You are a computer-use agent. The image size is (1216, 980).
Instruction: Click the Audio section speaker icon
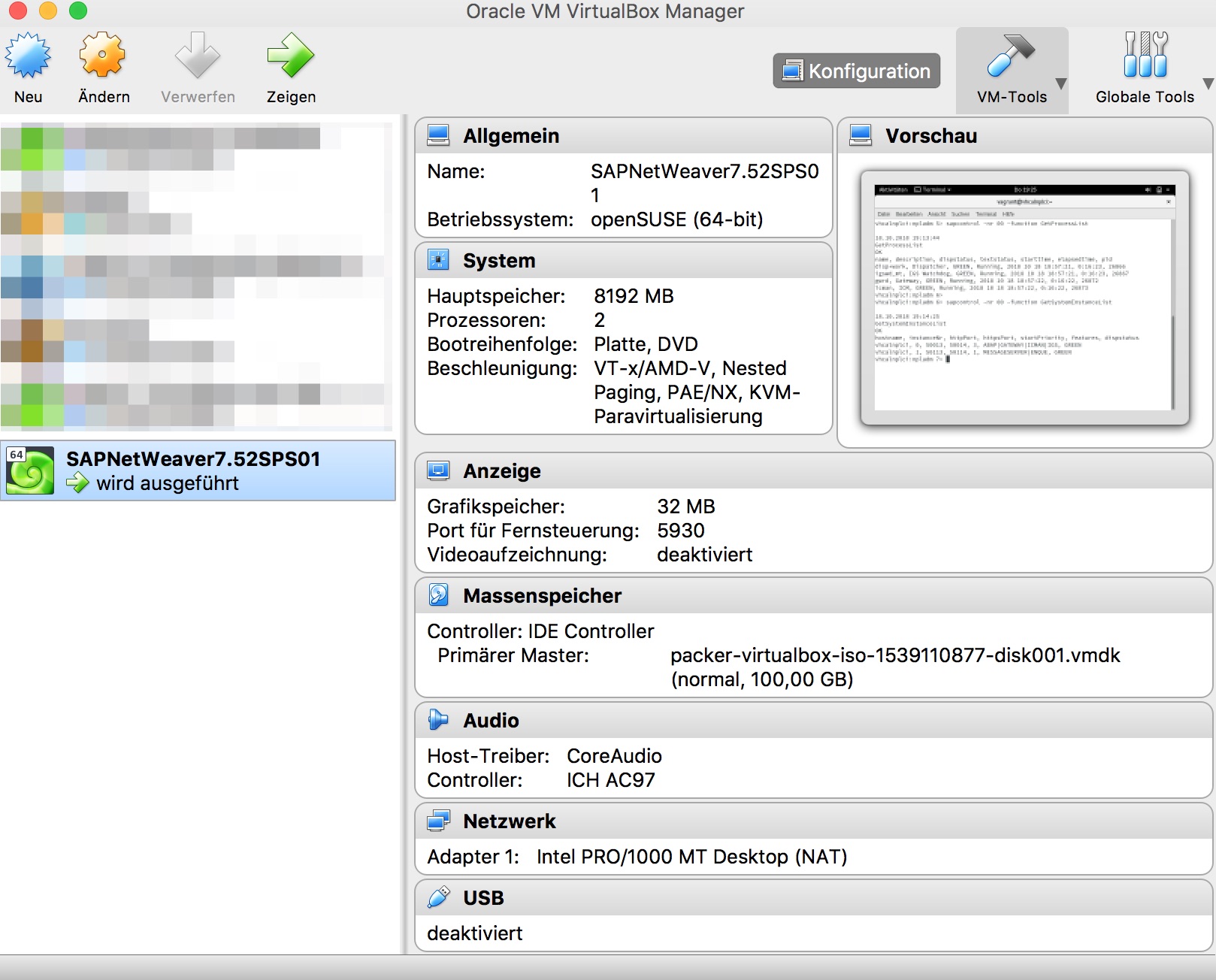pos(438,720)
